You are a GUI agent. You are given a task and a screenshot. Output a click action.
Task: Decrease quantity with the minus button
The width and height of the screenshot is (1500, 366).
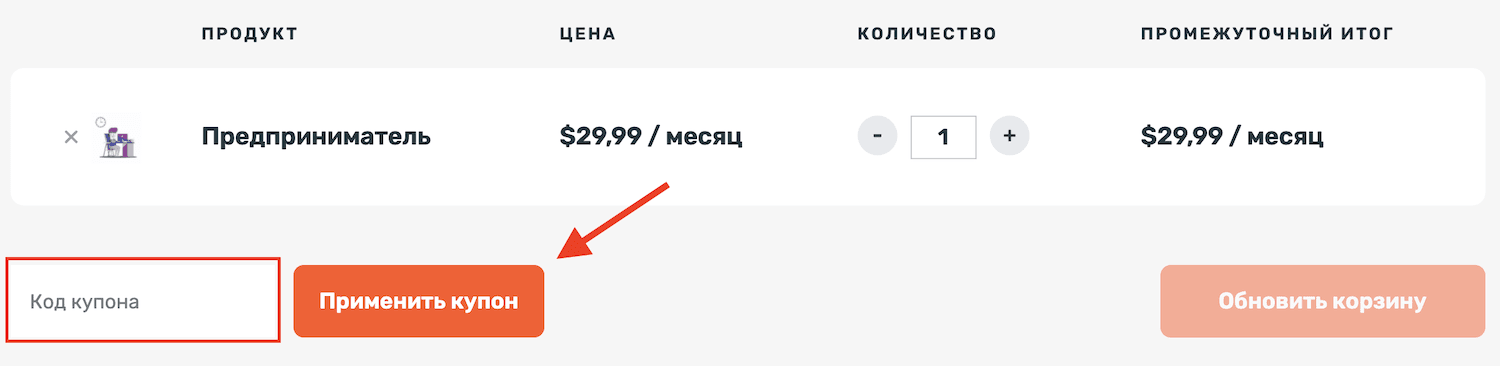877,136
